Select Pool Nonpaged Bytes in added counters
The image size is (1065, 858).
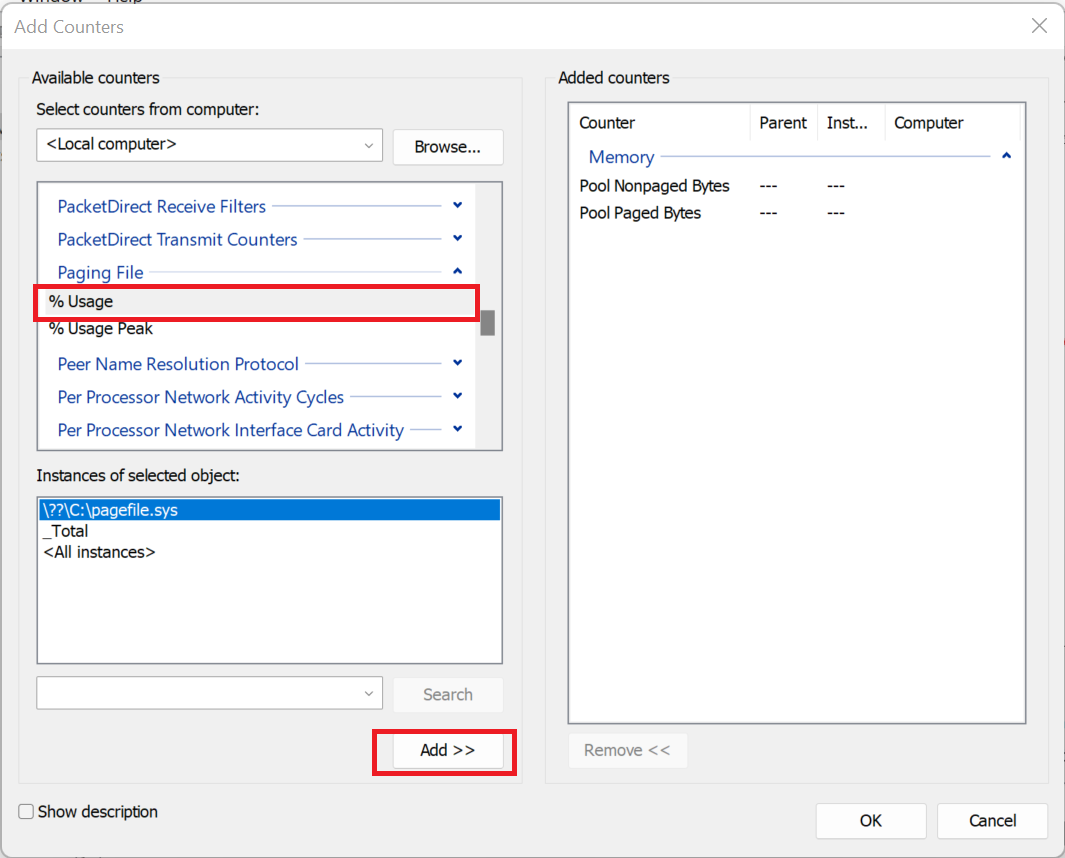[x=654, y=186]
